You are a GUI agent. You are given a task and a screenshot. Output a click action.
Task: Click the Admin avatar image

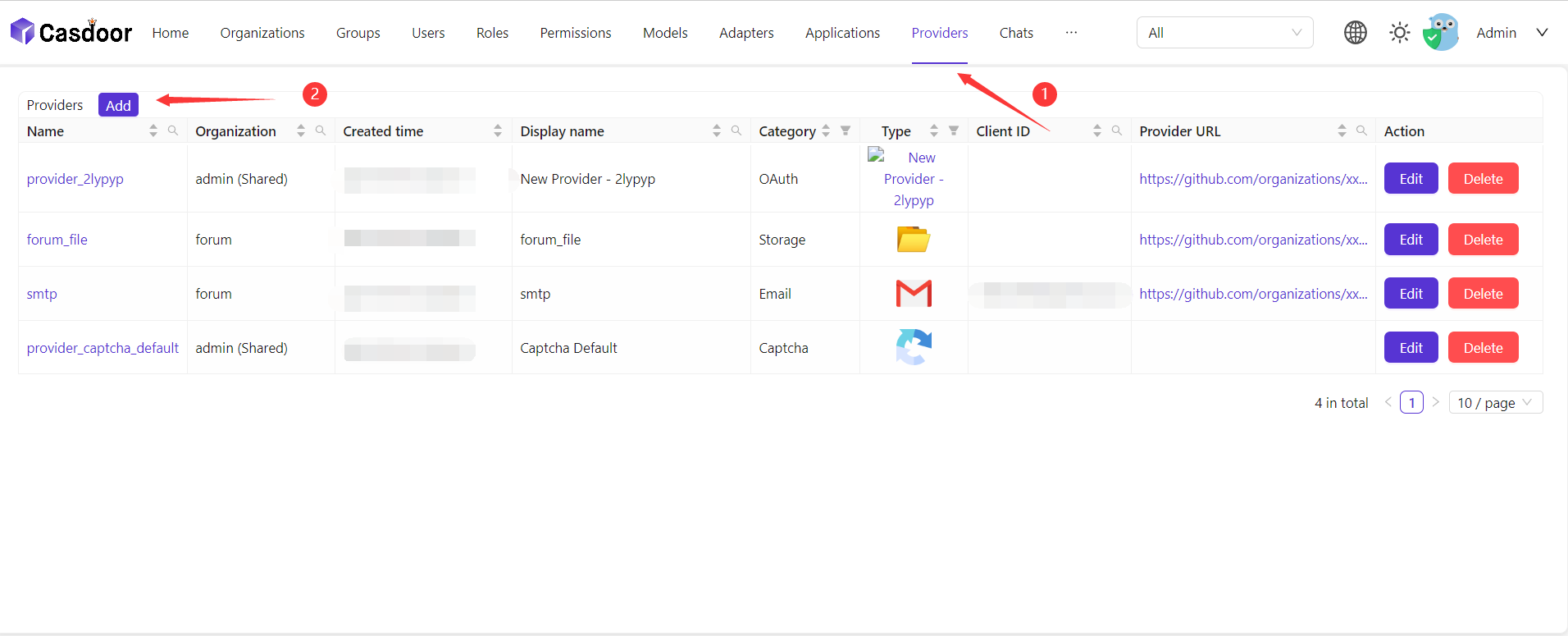click(x=1441, y=33)
